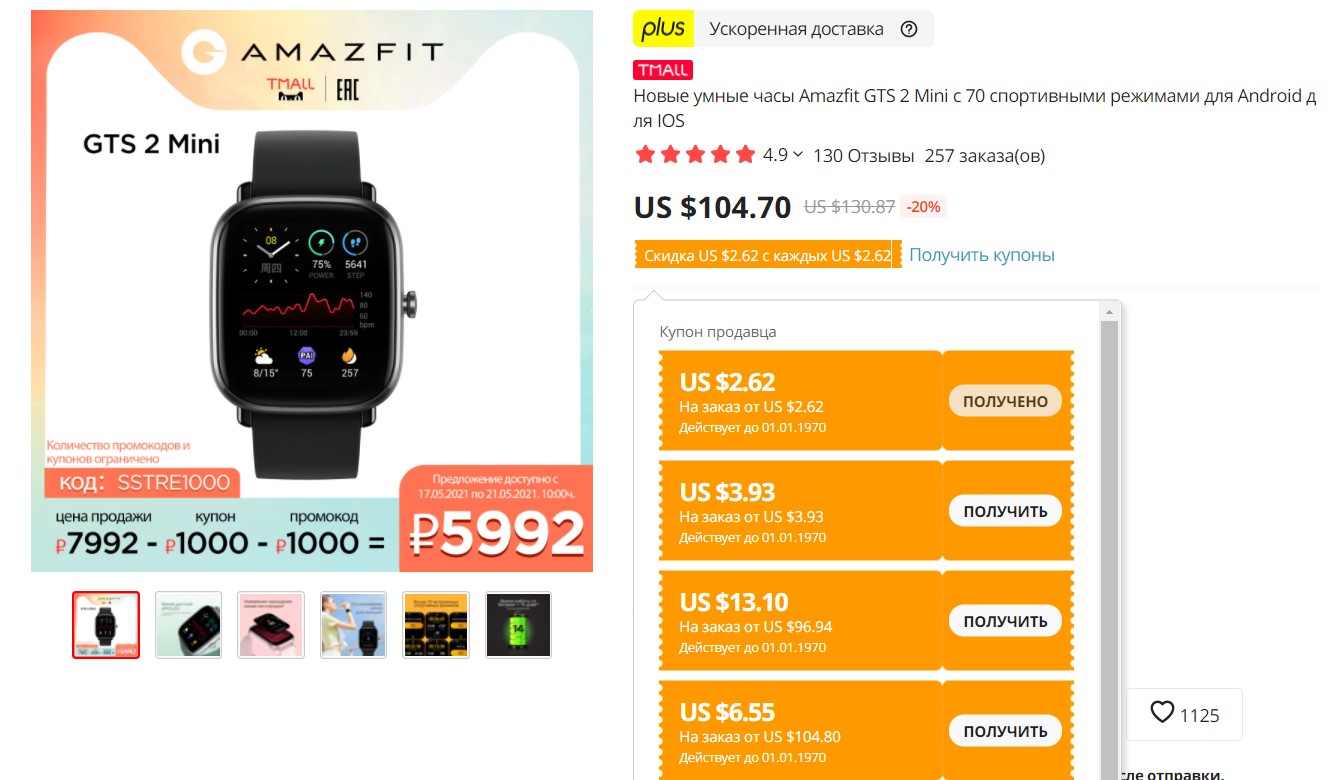The image size is (1336, 780).
Task: Select second thumbnail with angled watch
Action: tap(188, 625)
